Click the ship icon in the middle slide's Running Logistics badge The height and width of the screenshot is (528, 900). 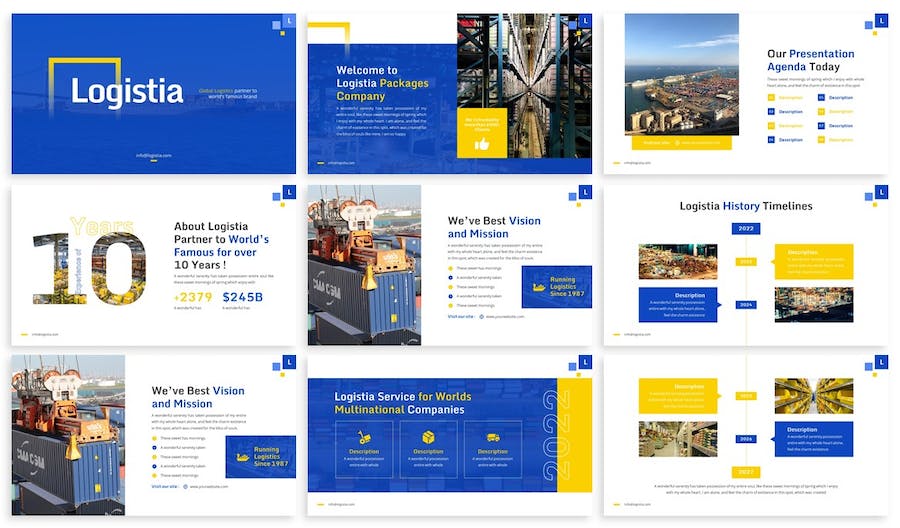pos(540,287)
